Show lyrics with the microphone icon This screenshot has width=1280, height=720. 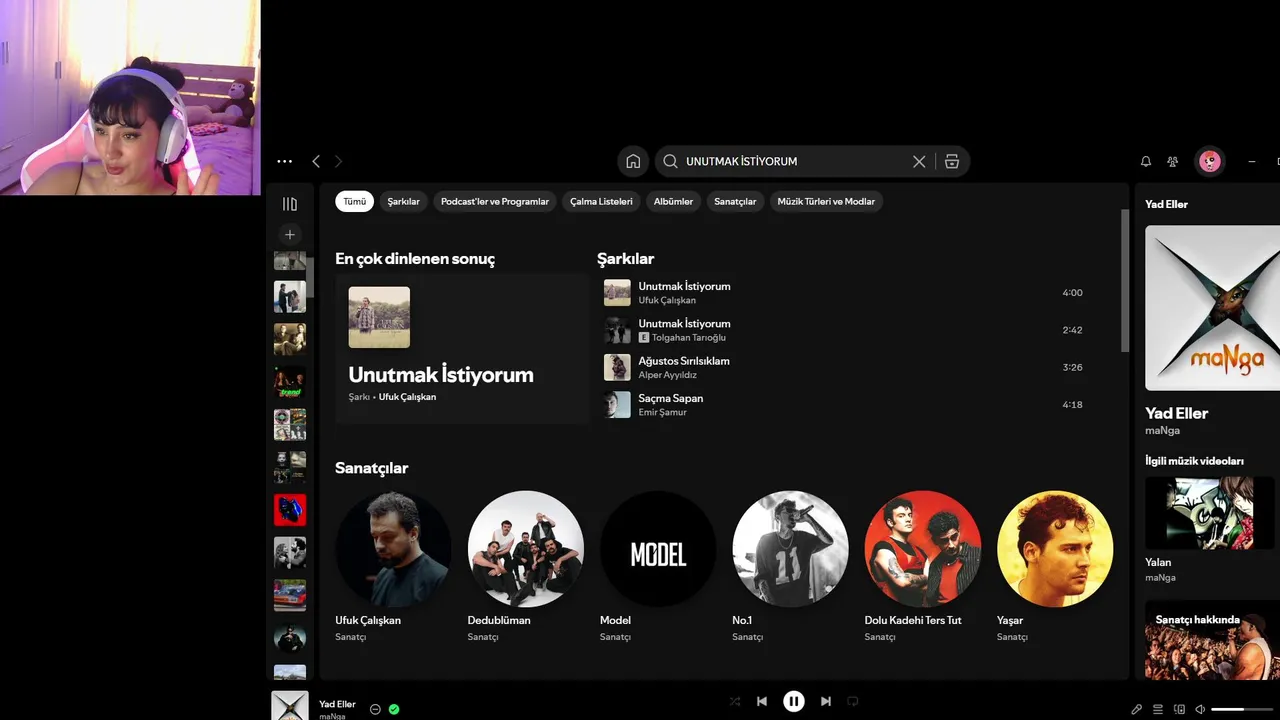coord(1137,709)
